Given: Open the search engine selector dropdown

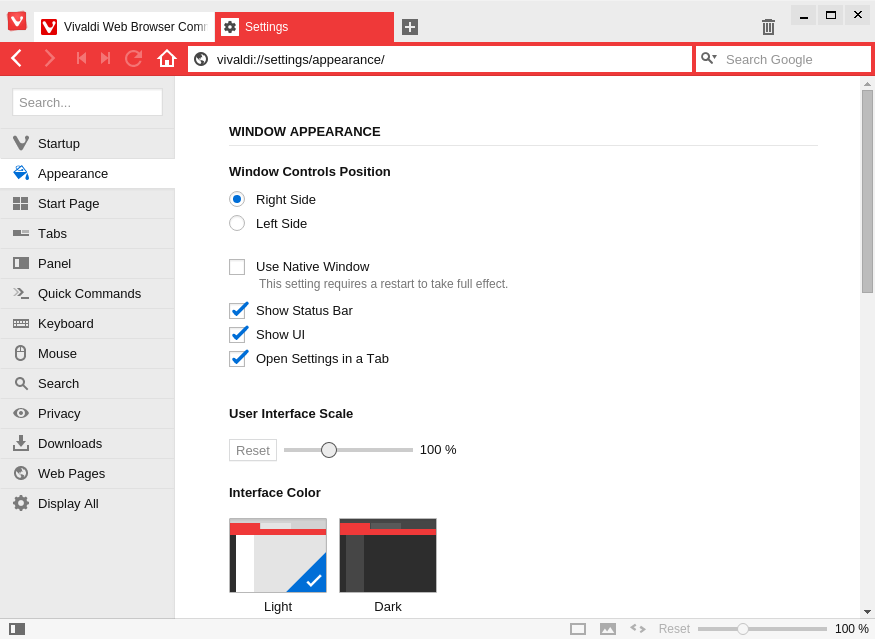Looking at the screenshot, I should pos(709,58).
